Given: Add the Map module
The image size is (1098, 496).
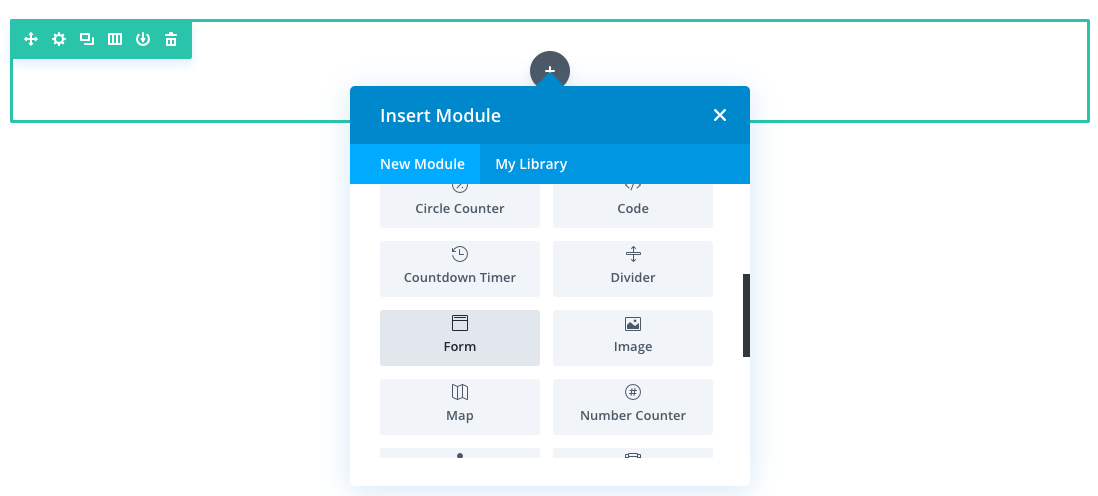Looking at the screenshot, I should click(x=460, y=407).
